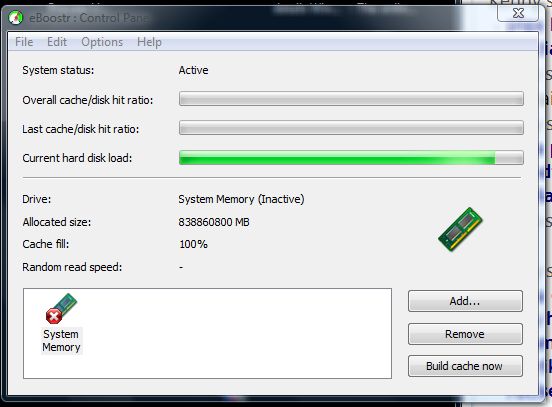Select the System Memory device icon in list
The height and width of the screenshot is (407, 552).
pos(61,308)
